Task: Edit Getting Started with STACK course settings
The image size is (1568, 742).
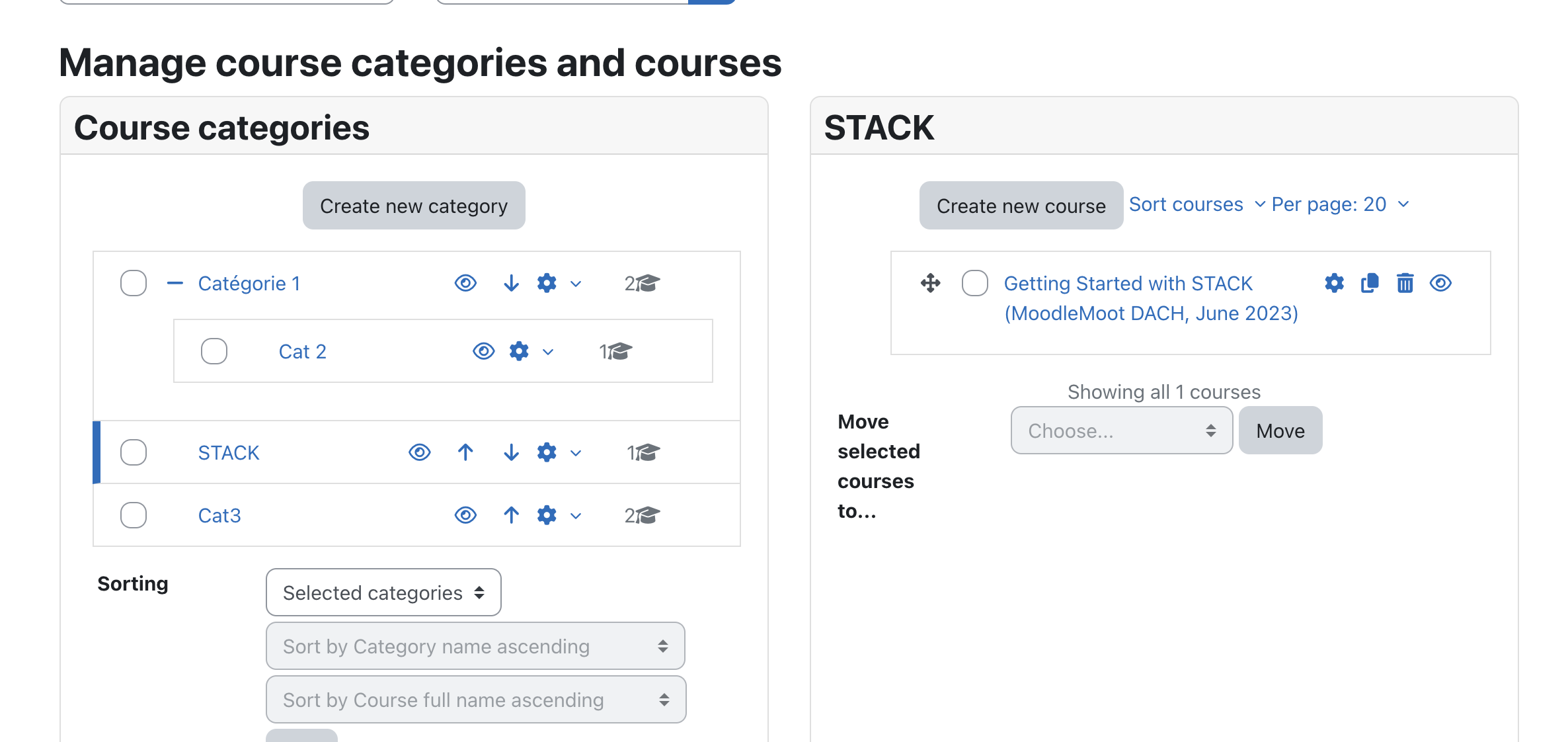Action: (1335, 283)
